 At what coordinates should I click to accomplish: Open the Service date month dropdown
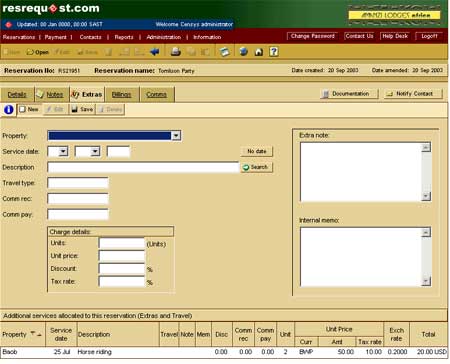tap(95, 152)
